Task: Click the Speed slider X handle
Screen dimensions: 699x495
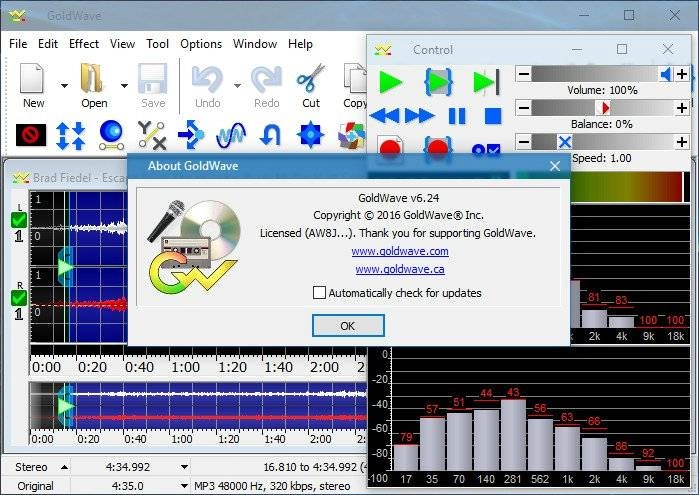Action: tap(564, 142)
